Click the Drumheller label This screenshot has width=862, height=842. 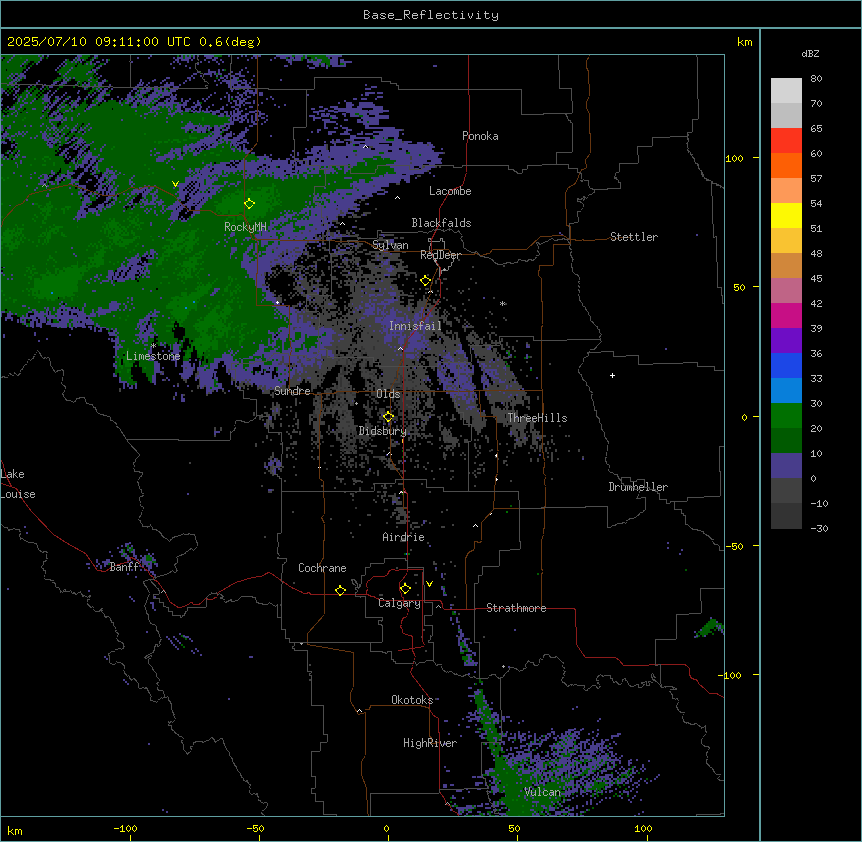pyautogui.click(x=638, y=487)
